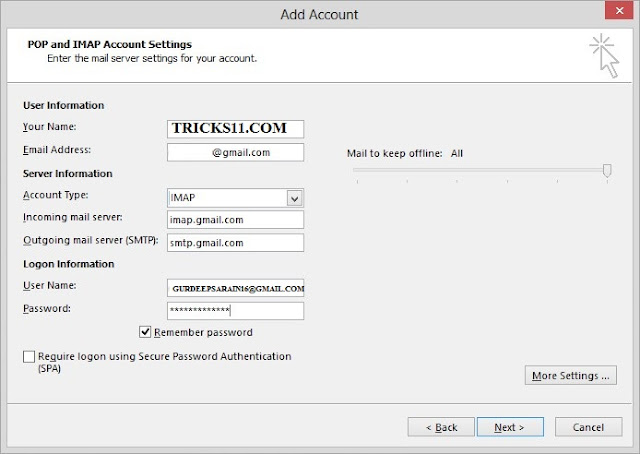Click the Account Type label

click(x=56, y=195)
